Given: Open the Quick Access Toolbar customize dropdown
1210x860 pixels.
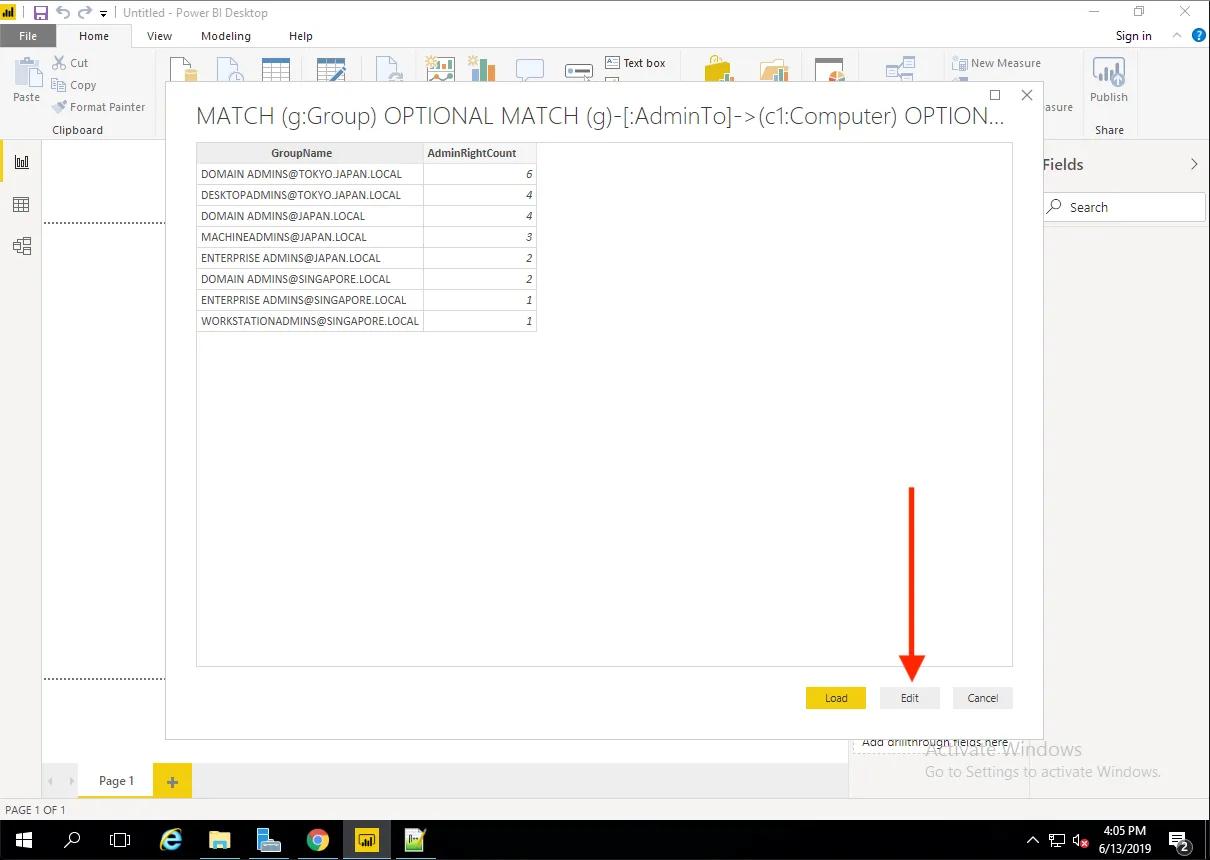Looking at the screenshot, I should coord(103,14).
